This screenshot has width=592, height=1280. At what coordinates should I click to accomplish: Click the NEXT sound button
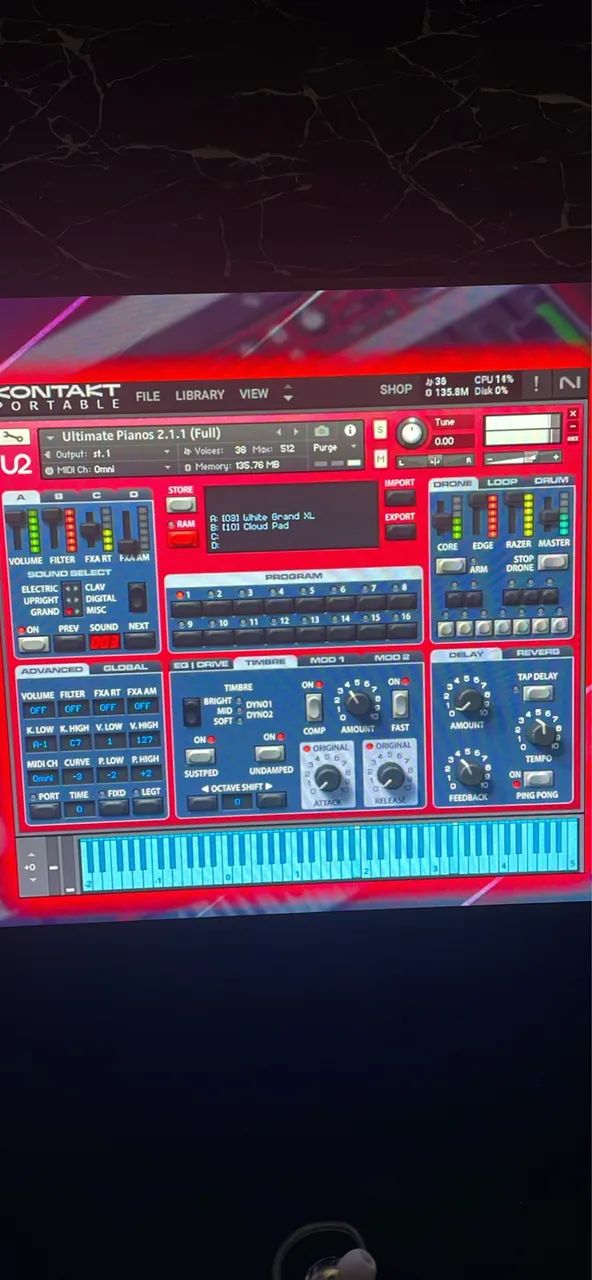[139, 641]
